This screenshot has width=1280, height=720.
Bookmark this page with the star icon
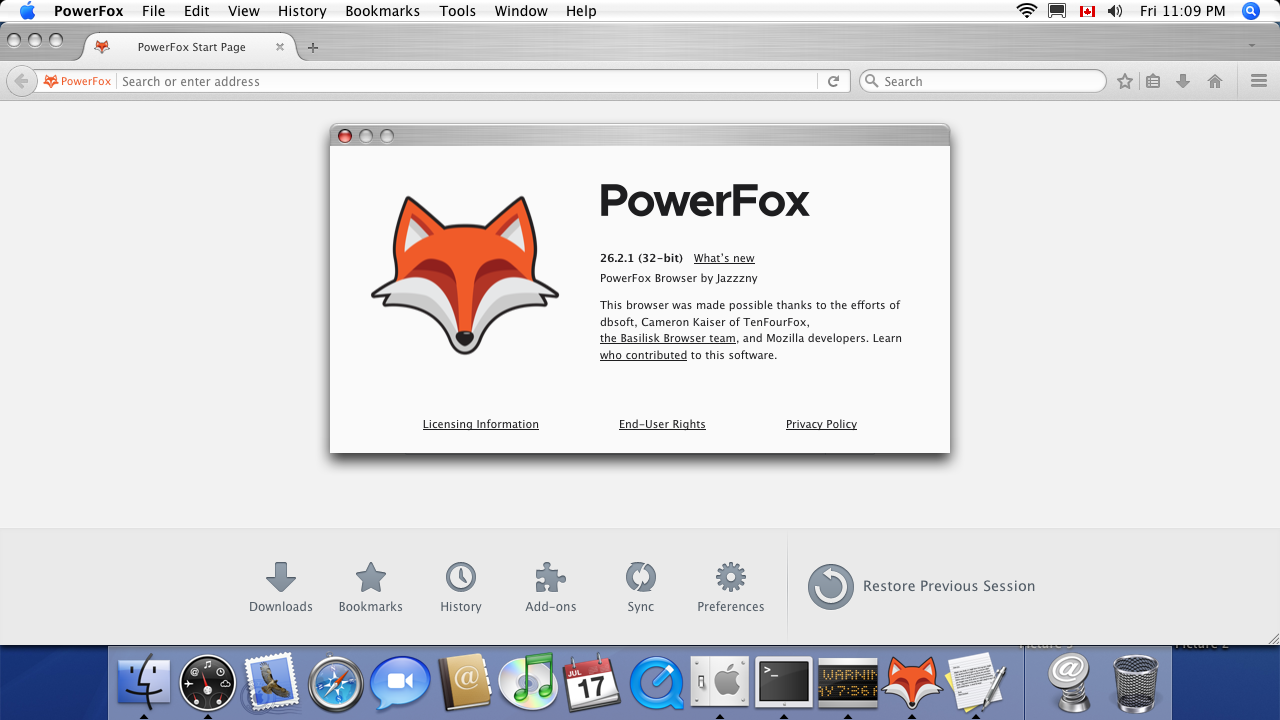(1125, 82)
